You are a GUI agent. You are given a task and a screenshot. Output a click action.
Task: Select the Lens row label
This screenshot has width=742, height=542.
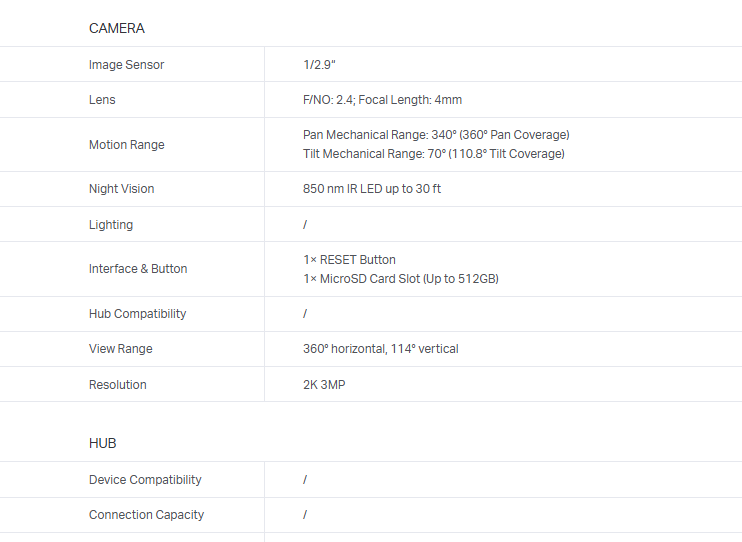102,100
